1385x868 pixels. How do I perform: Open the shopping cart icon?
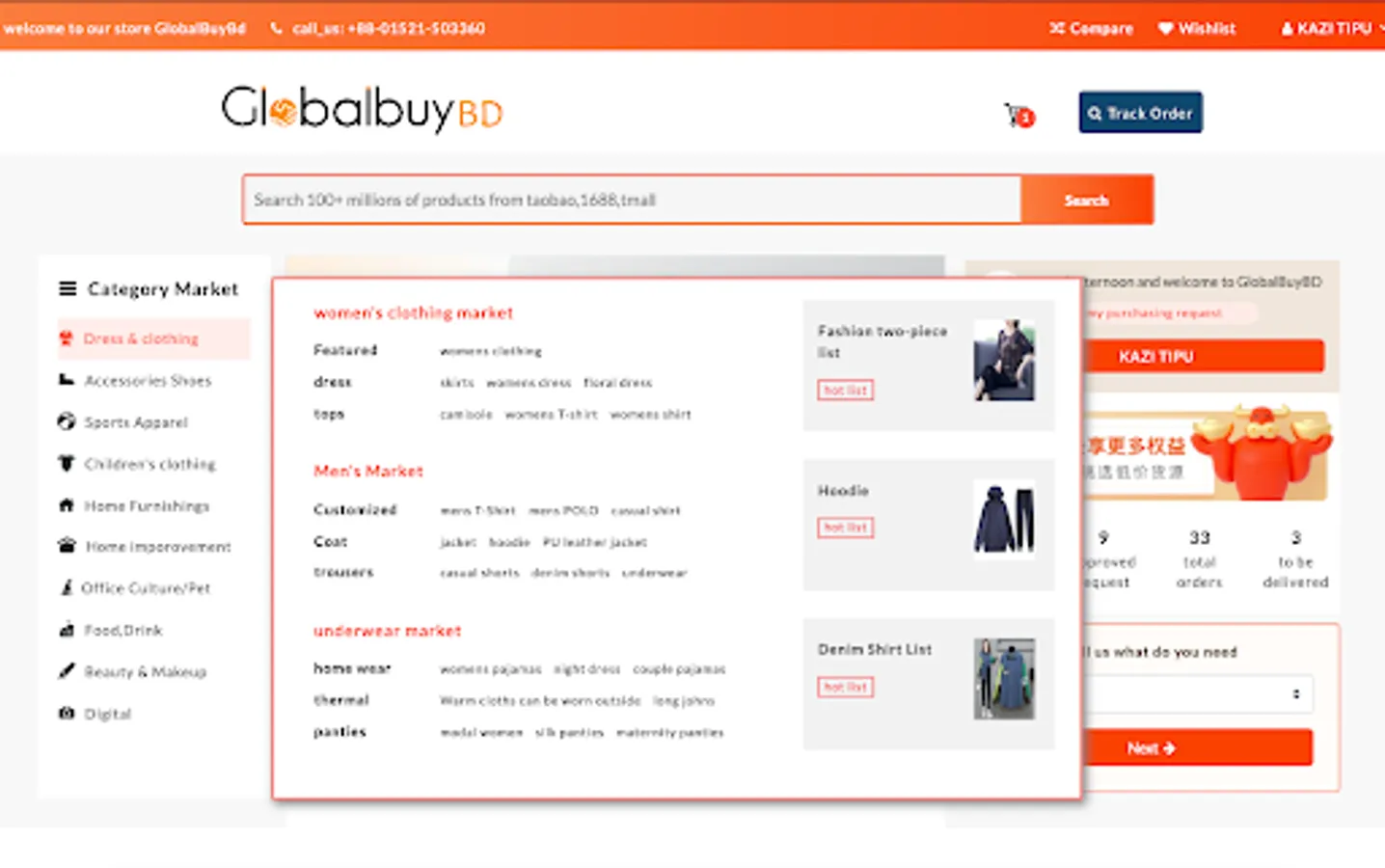[x=1018, y=116]
